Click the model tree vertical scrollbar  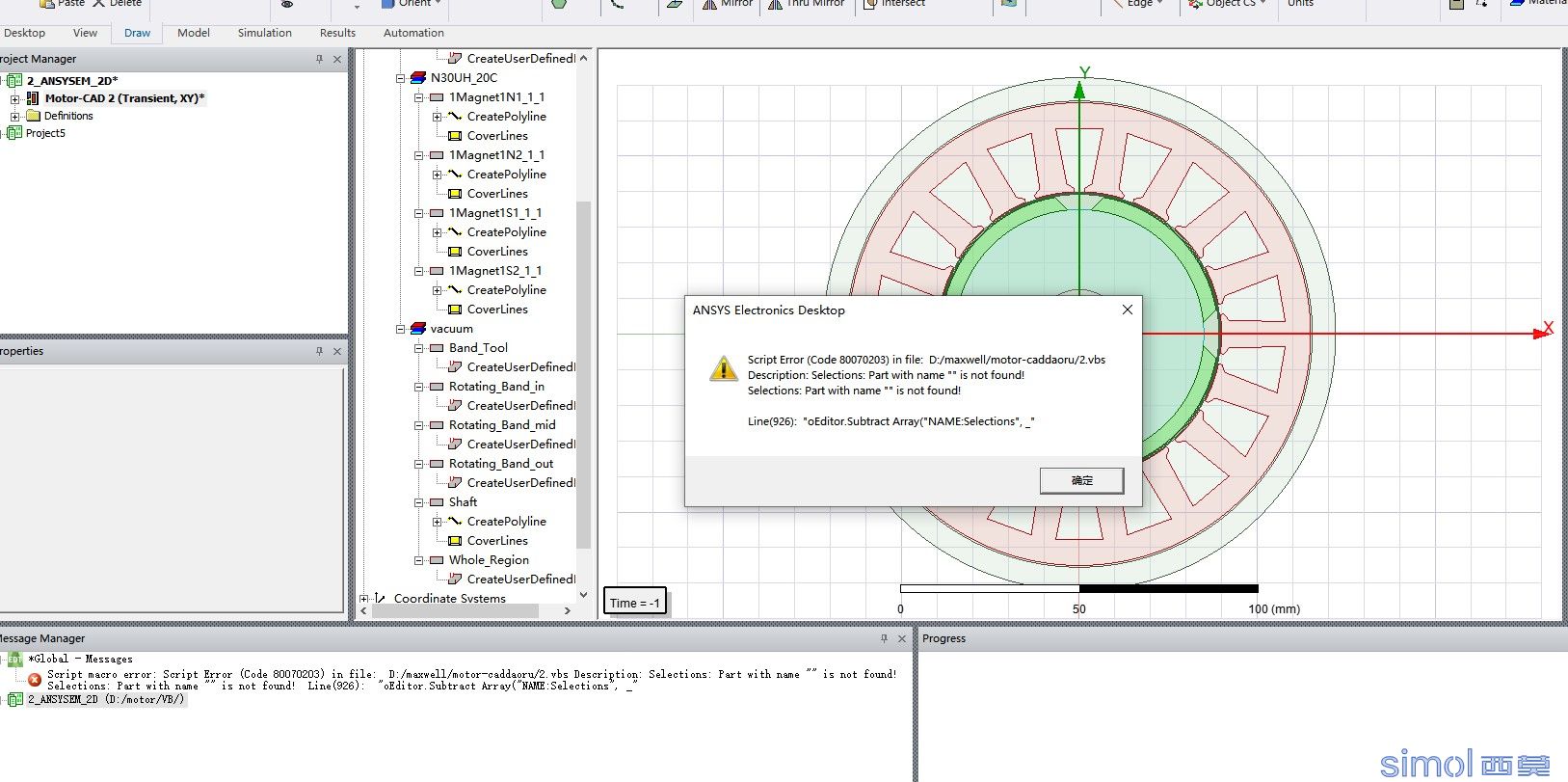(583, 374)
